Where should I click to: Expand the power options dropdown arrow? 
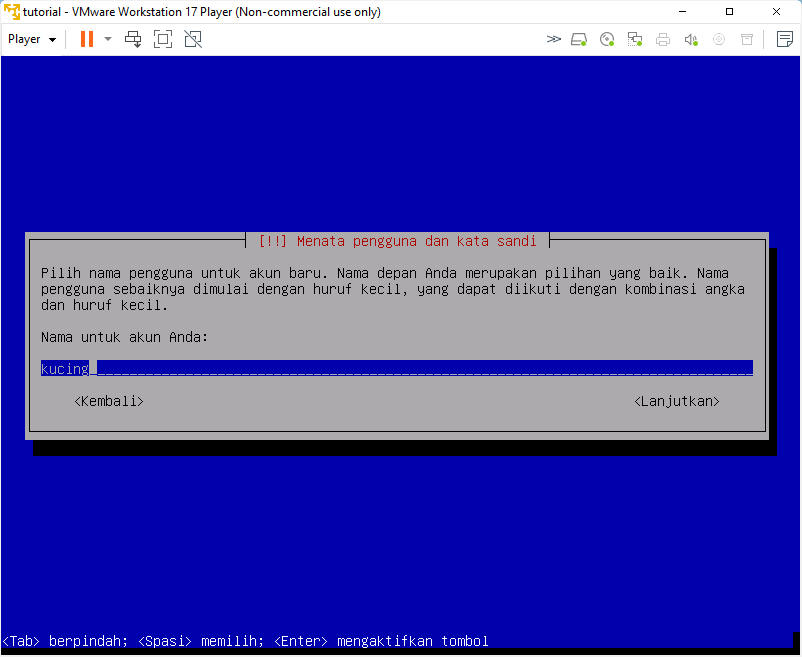pyautogui.click(x=107, y=39)
